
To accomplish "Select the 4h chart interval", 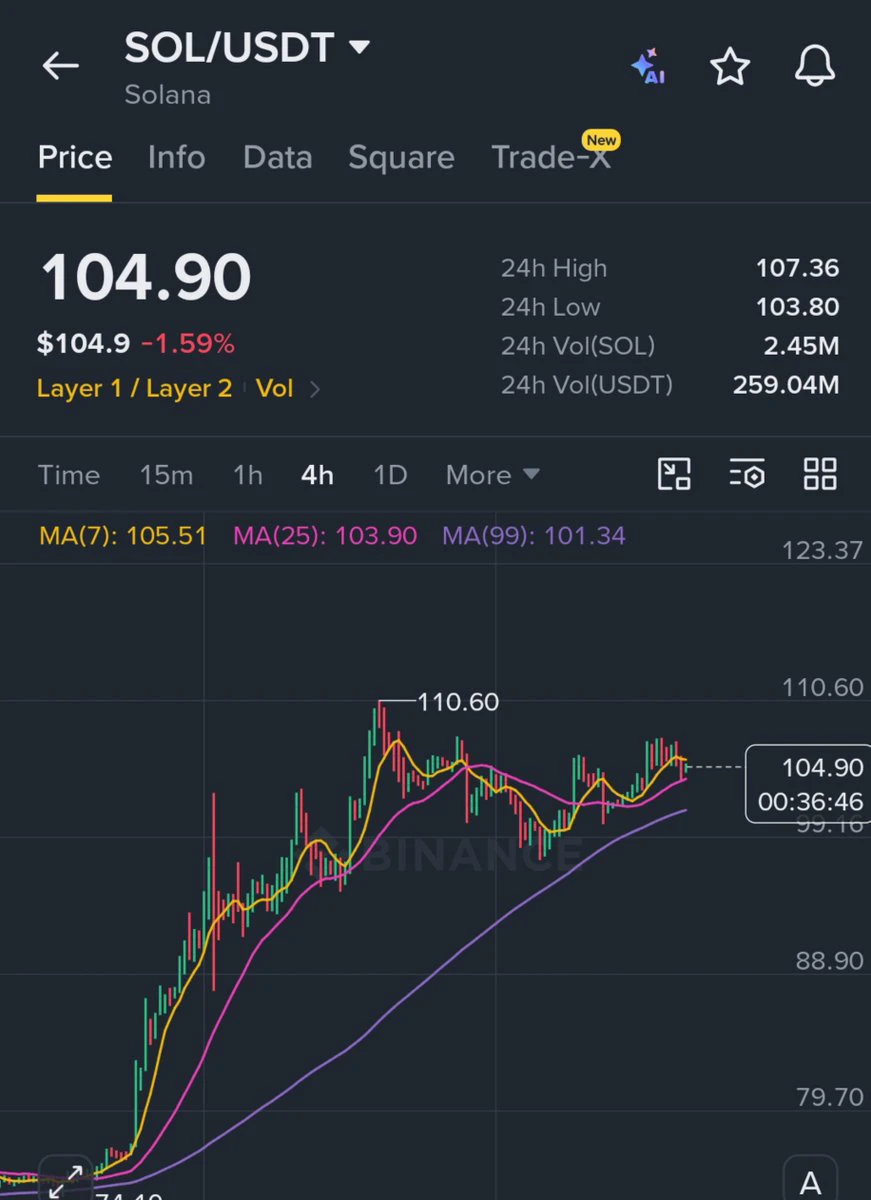I will (x=317, y=475).
